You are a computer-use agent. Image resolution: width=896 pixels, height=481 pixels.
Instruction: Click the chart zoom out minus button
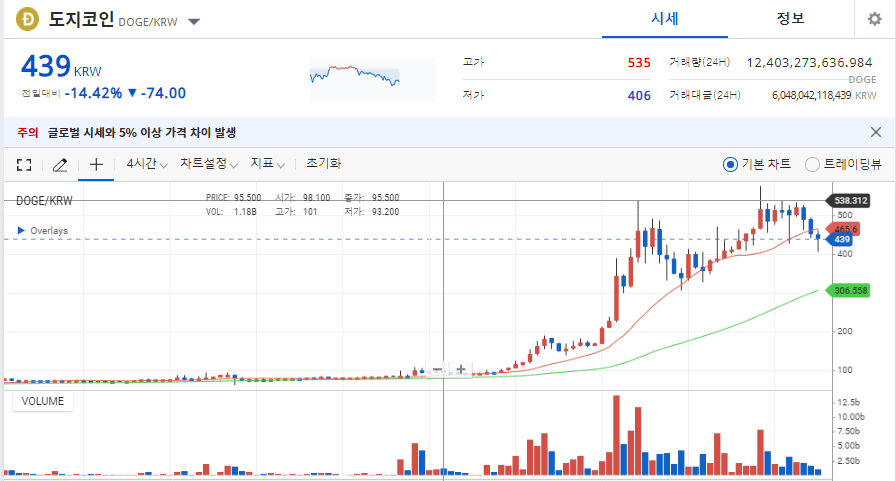[437, 369]
